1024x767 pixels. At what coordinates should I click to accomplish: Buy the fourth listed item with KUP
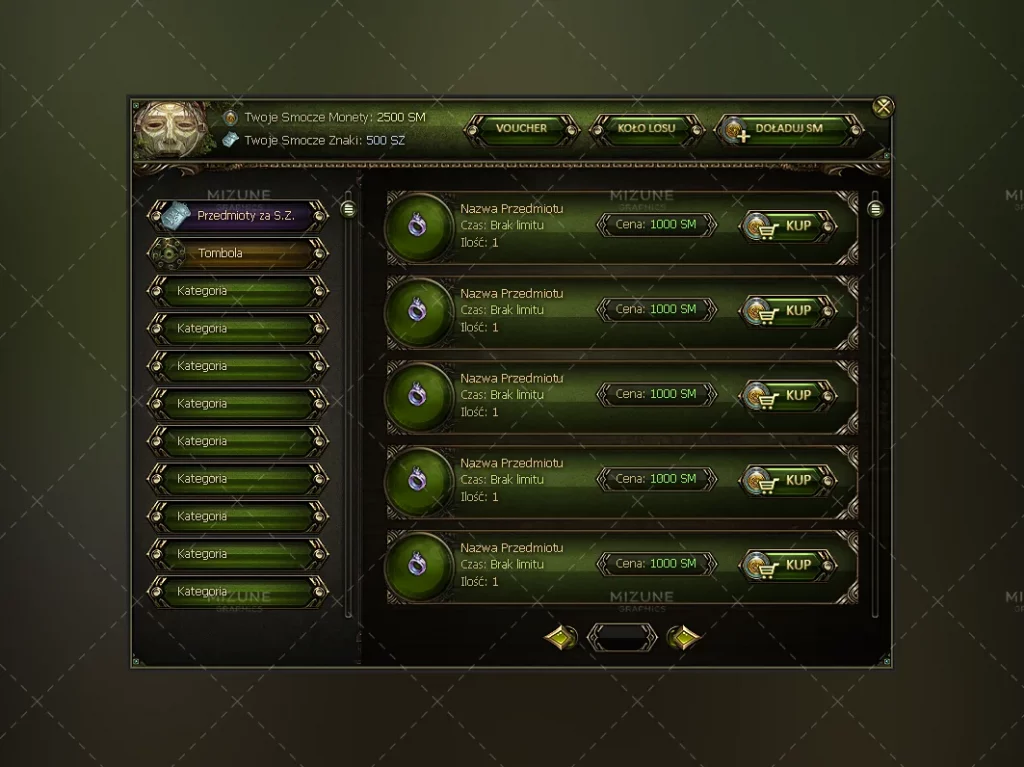tap(788, 480)
